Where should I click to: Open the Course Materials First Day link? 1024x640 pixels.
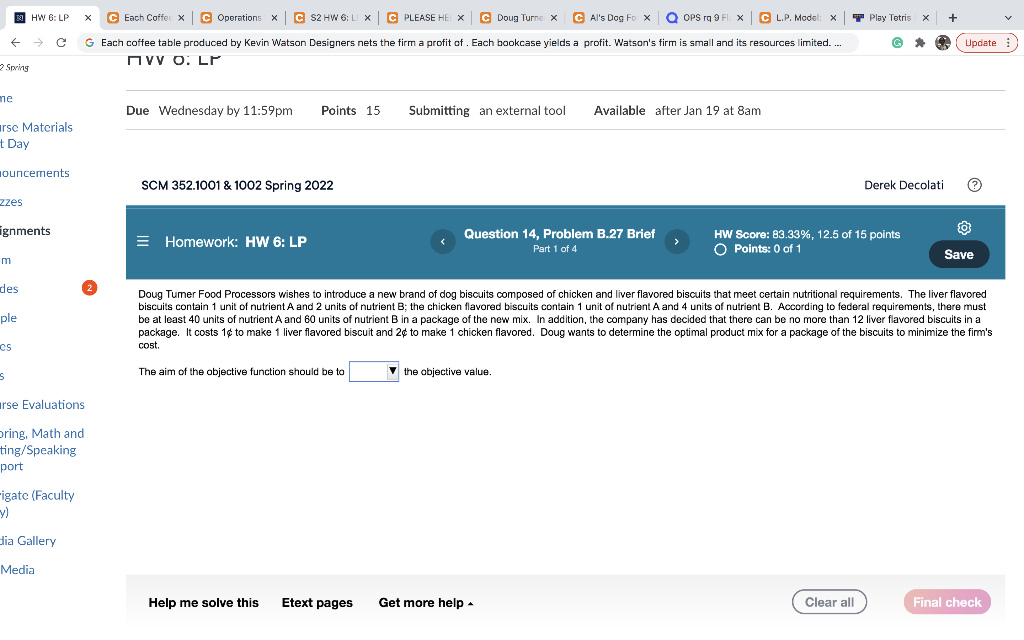click(37, 135)
